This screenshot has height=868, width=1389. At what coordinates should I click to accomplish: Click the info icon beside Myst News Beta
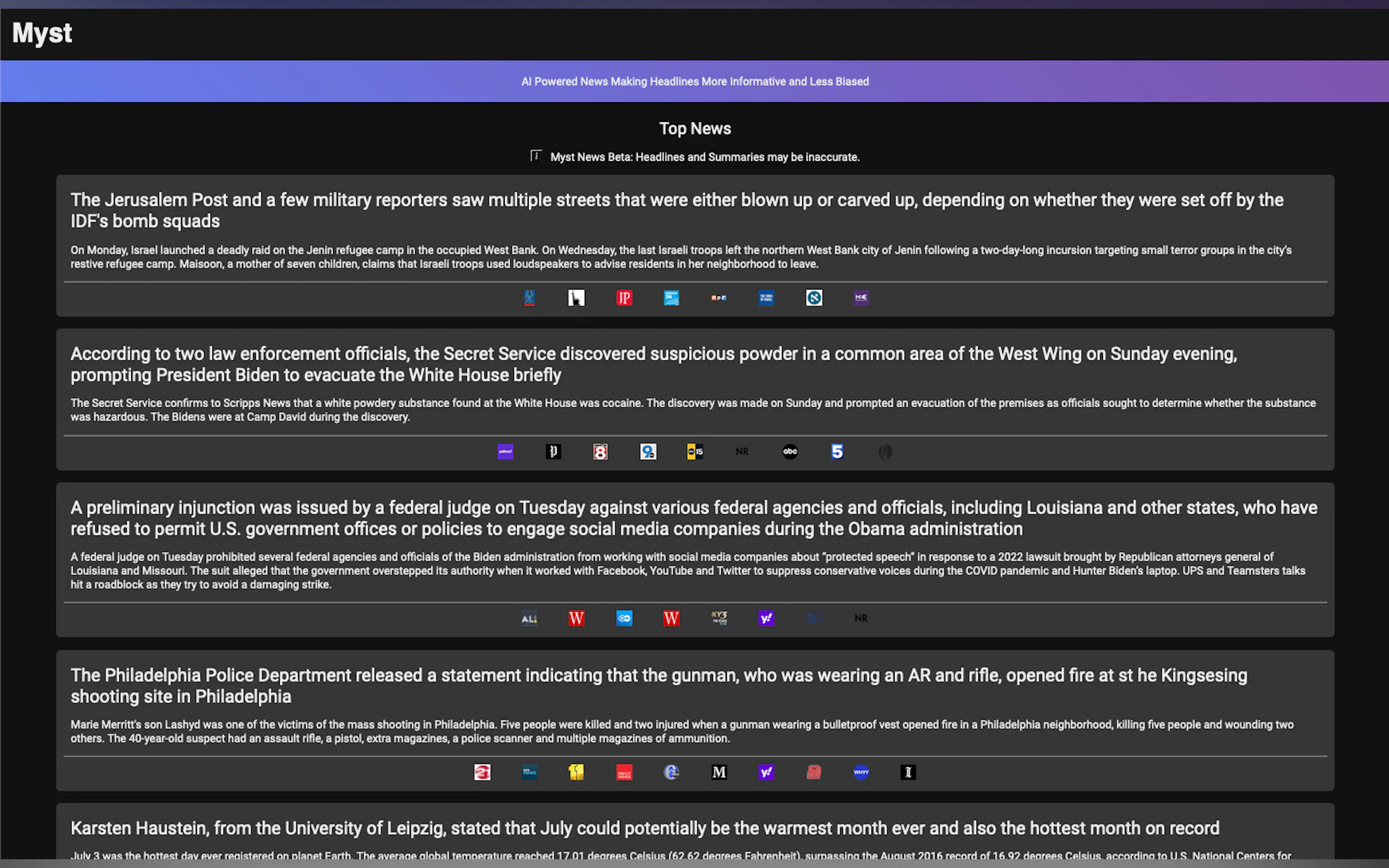pos(536,156)
